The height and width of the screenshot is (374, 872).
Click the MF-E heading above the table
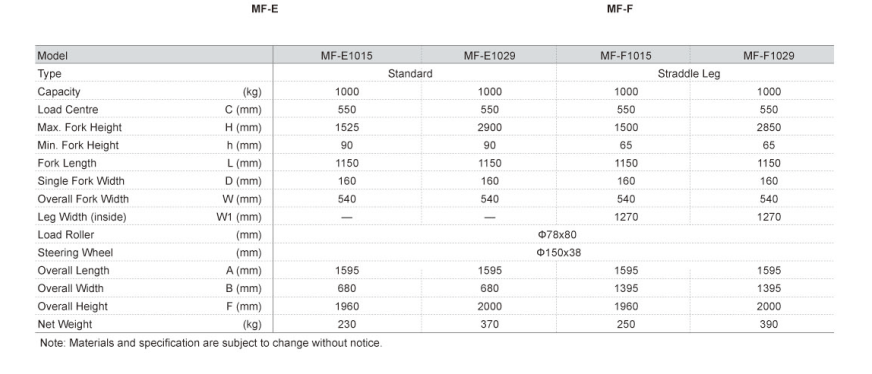[x=265, y=9]
